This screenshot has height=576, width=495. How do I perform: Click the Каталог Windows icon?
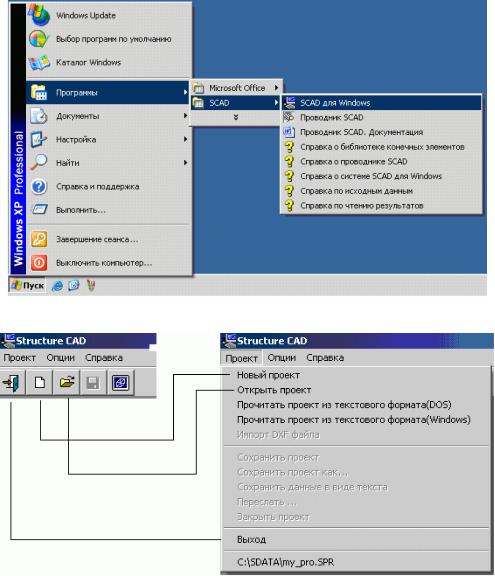coord(39,62)
